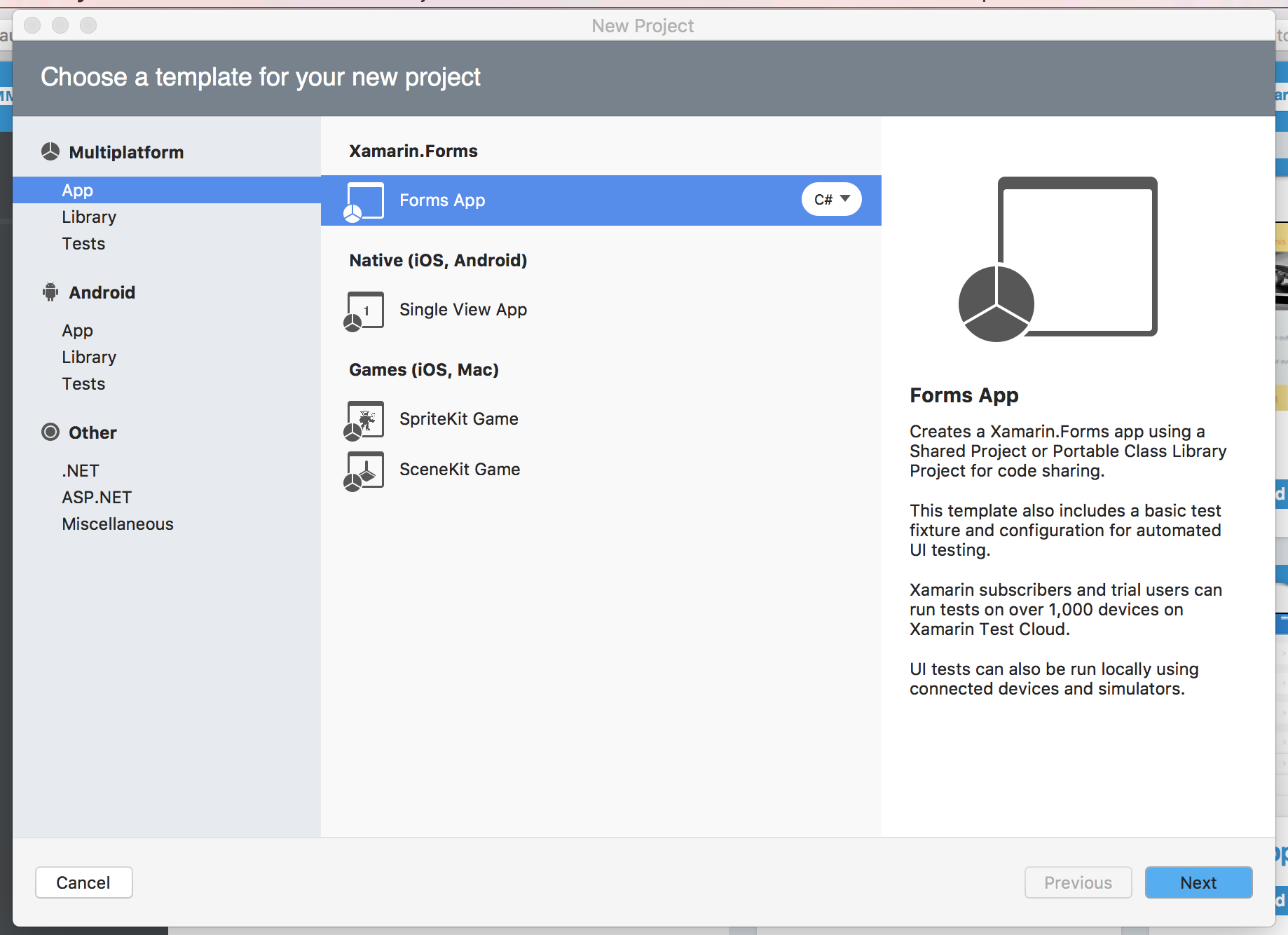Select Library under Multiplatform
Image resolution: width=1288 pixels, height=935 pixels.
[x=89, y=217]
